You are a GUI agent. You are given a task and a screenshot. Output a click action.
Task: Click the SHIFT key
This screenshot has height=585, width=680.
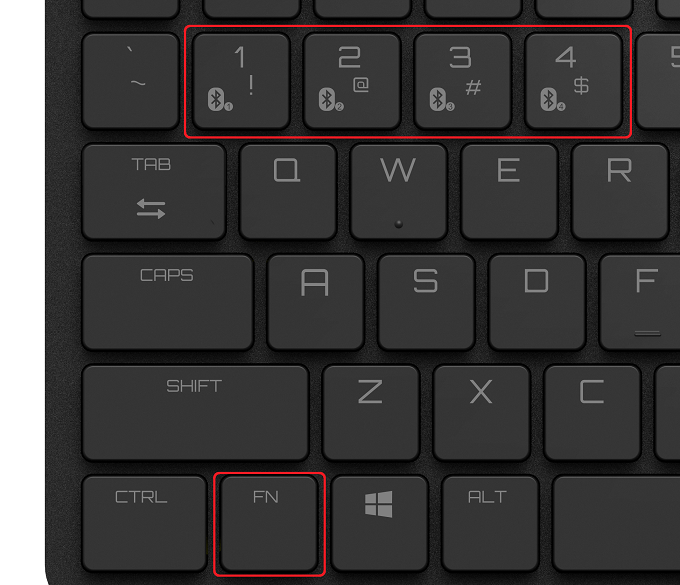tap(195, 413)
